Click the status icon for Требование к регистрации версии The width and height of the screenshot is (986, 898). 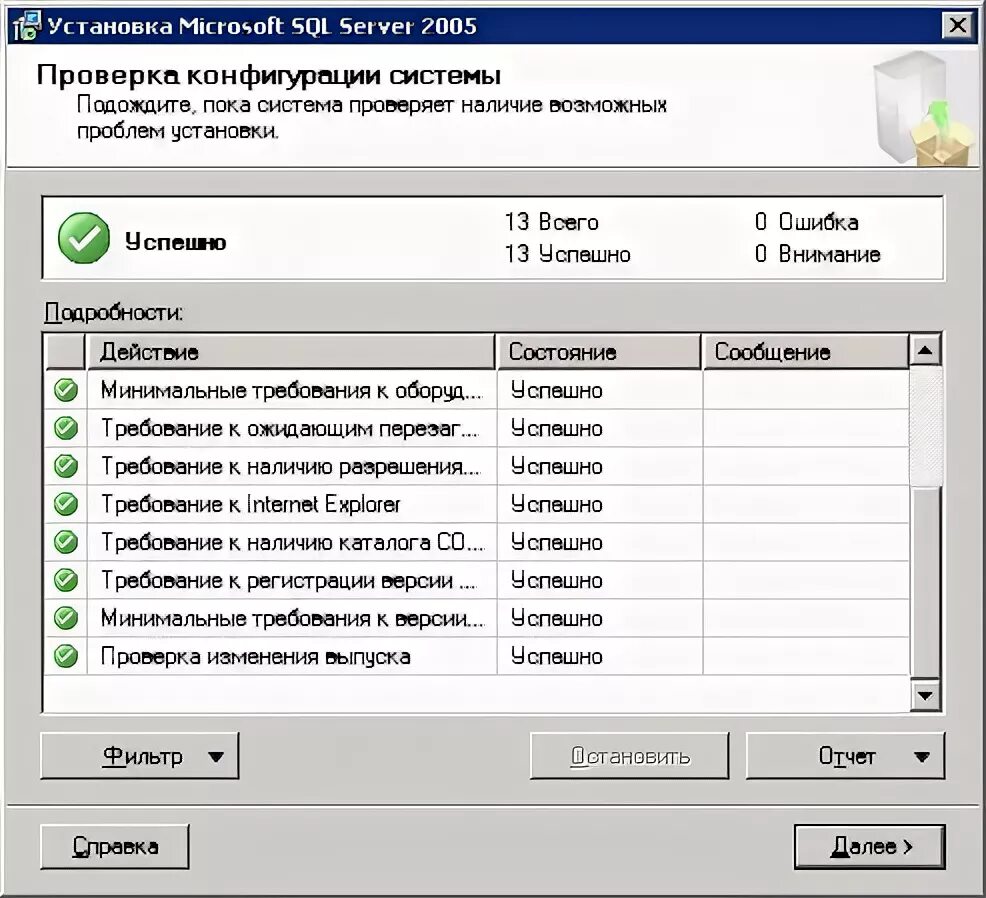65,580
